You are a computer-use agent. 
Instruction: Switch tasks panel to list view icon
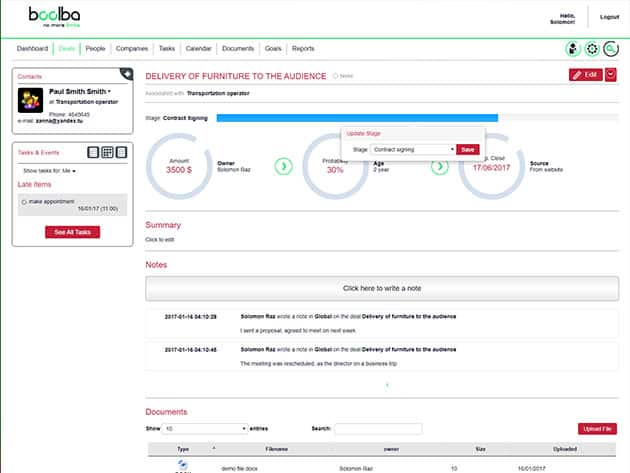coord(93,152)
